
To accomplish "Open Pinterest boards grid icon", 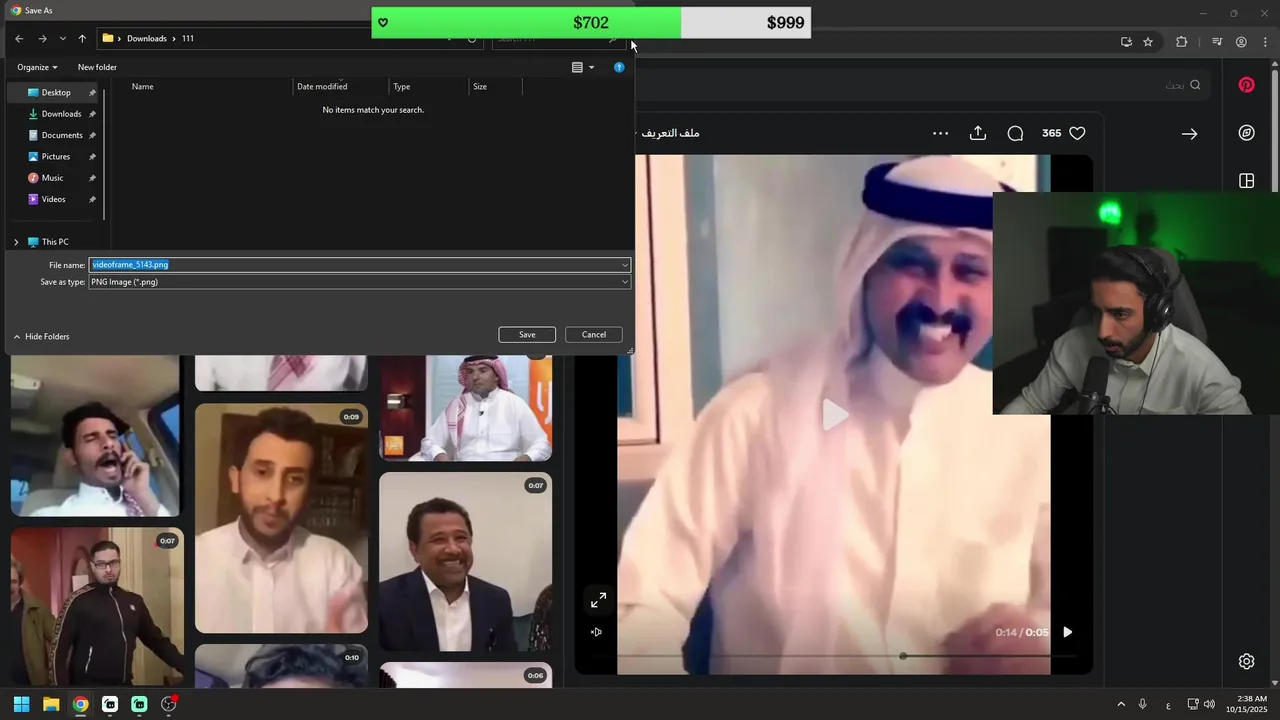I will 1246,181.
